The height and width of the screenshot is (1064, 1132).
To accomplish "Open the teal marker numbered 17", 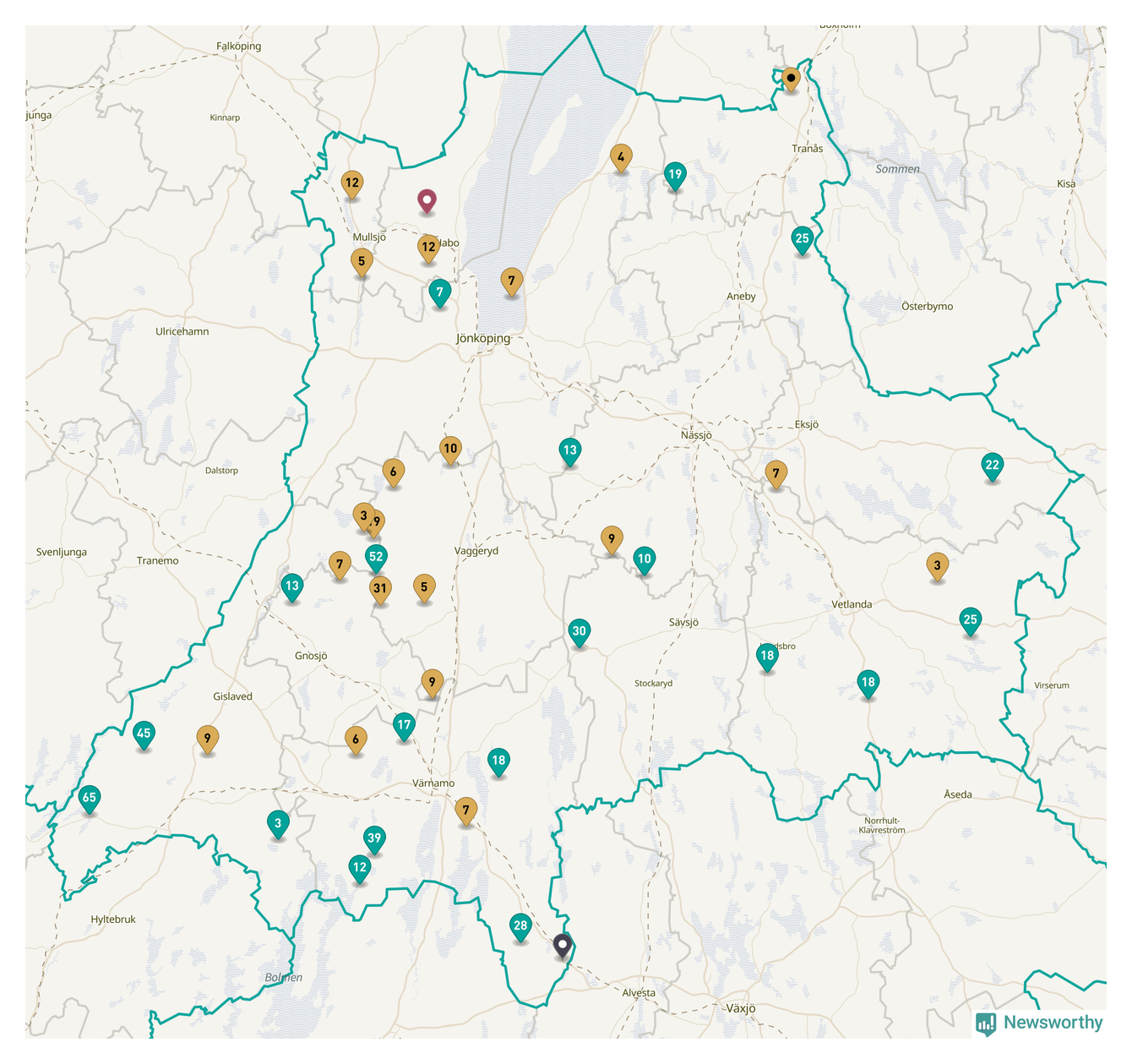I will 404,725.
